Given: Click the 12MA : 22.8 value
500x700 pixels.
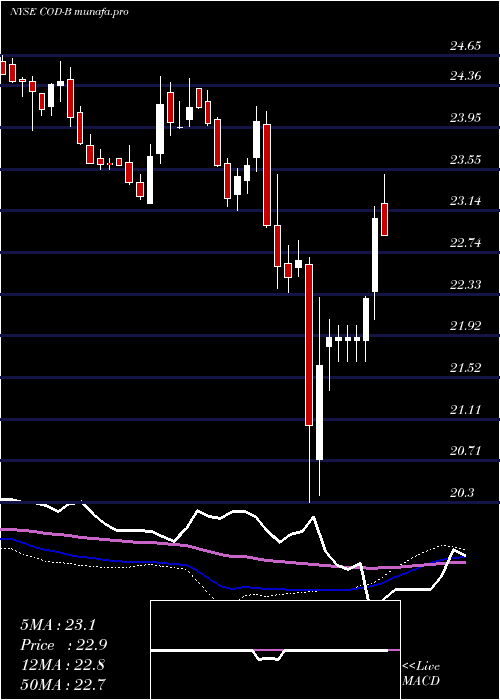Looking at the screenshot, I should pos(62,665).
